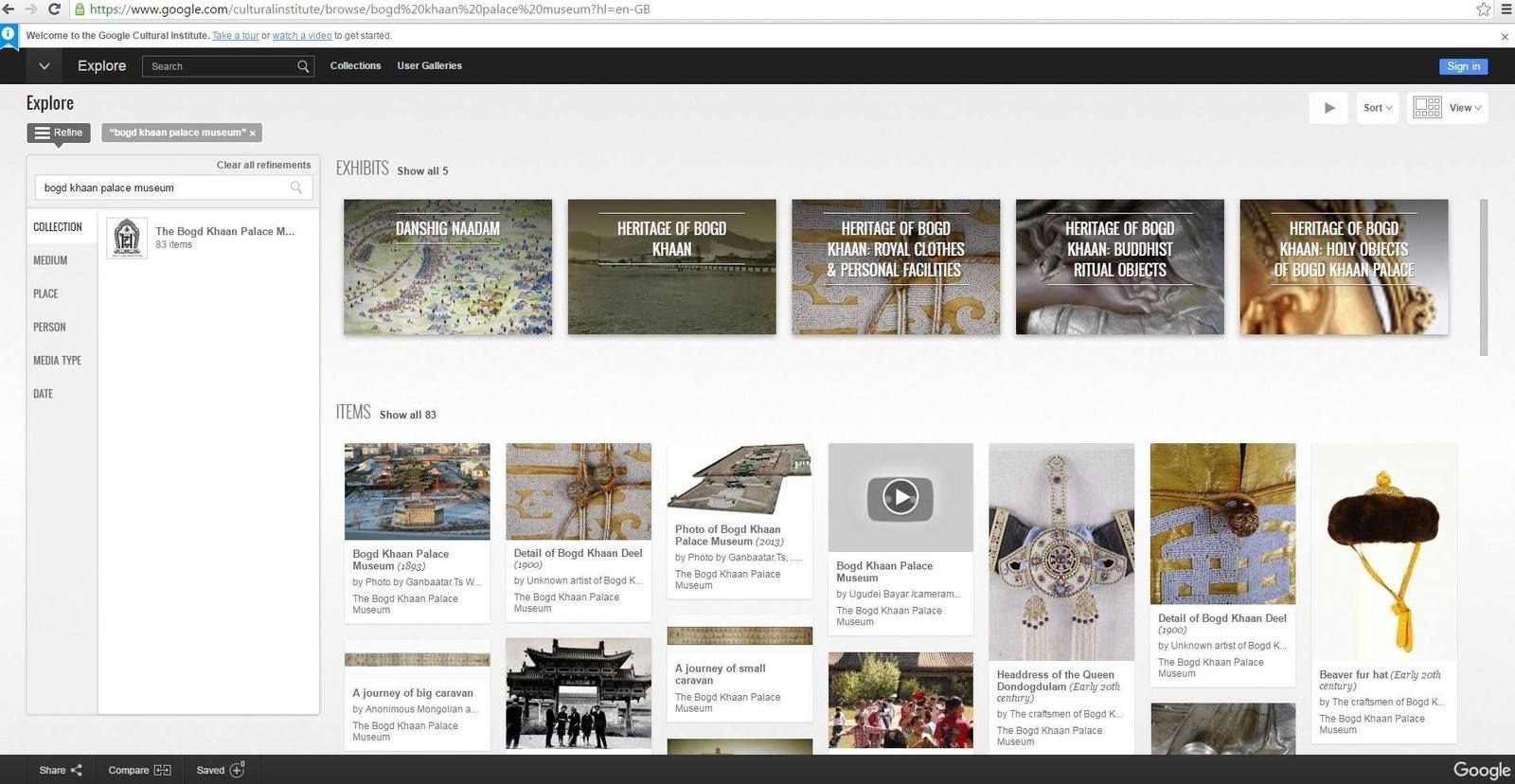The width and height of the screenshot is (1515, 784).
Task: Select the Medium refinement tab
Action: pos(50,260)
